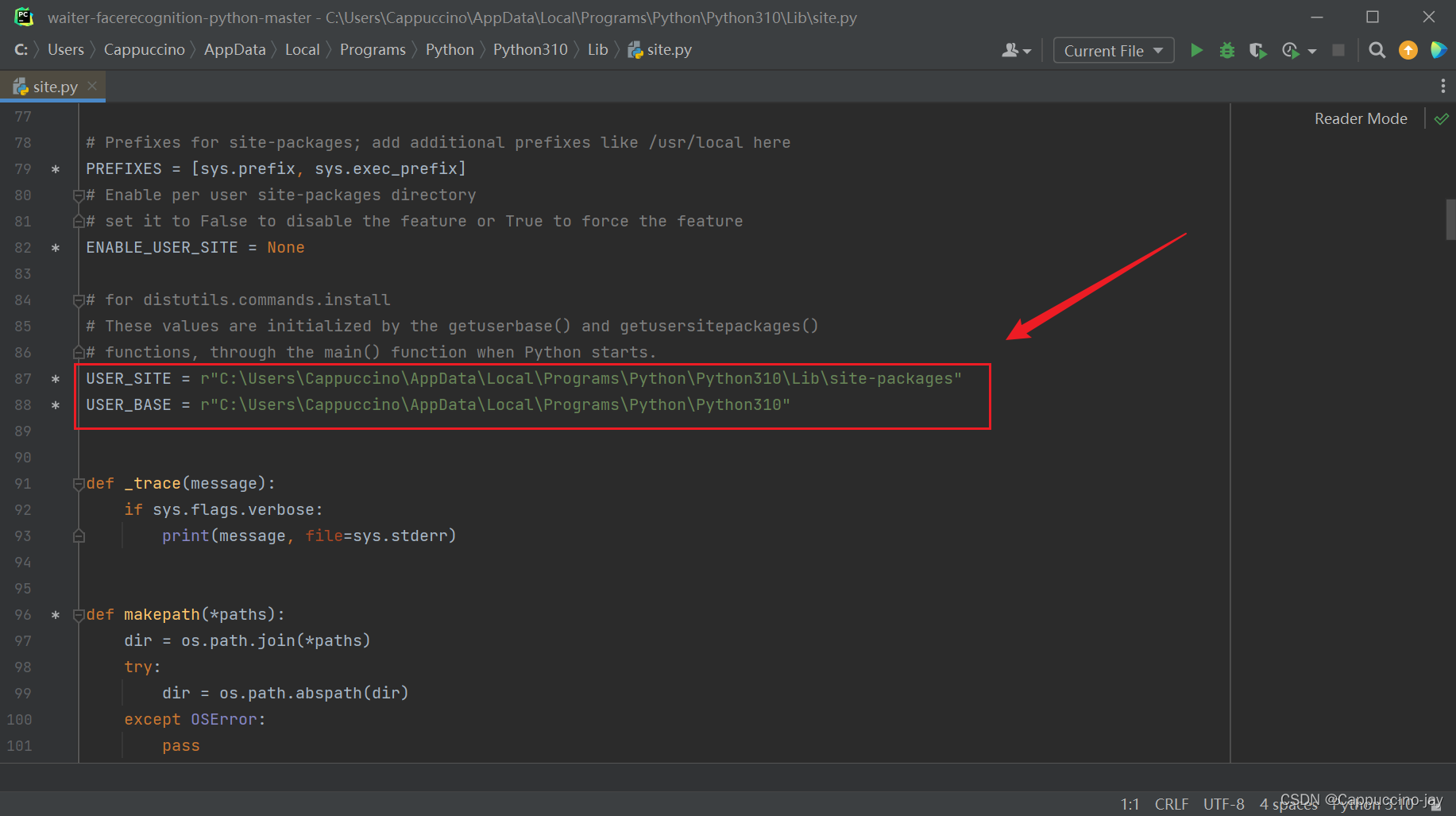Click the Python310 breadcrumb folder
The height and width of the screenshot is (816, 1456).
pyautogui.click(x=530, y=50)
